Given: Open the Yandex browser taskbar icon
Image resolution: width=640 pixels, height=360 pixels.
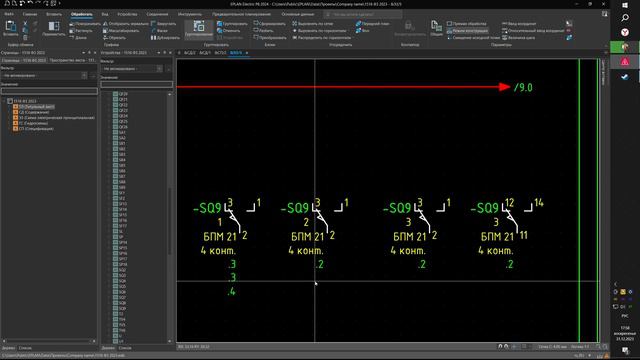Looking at the screenshot, I should tap(625, 32).
